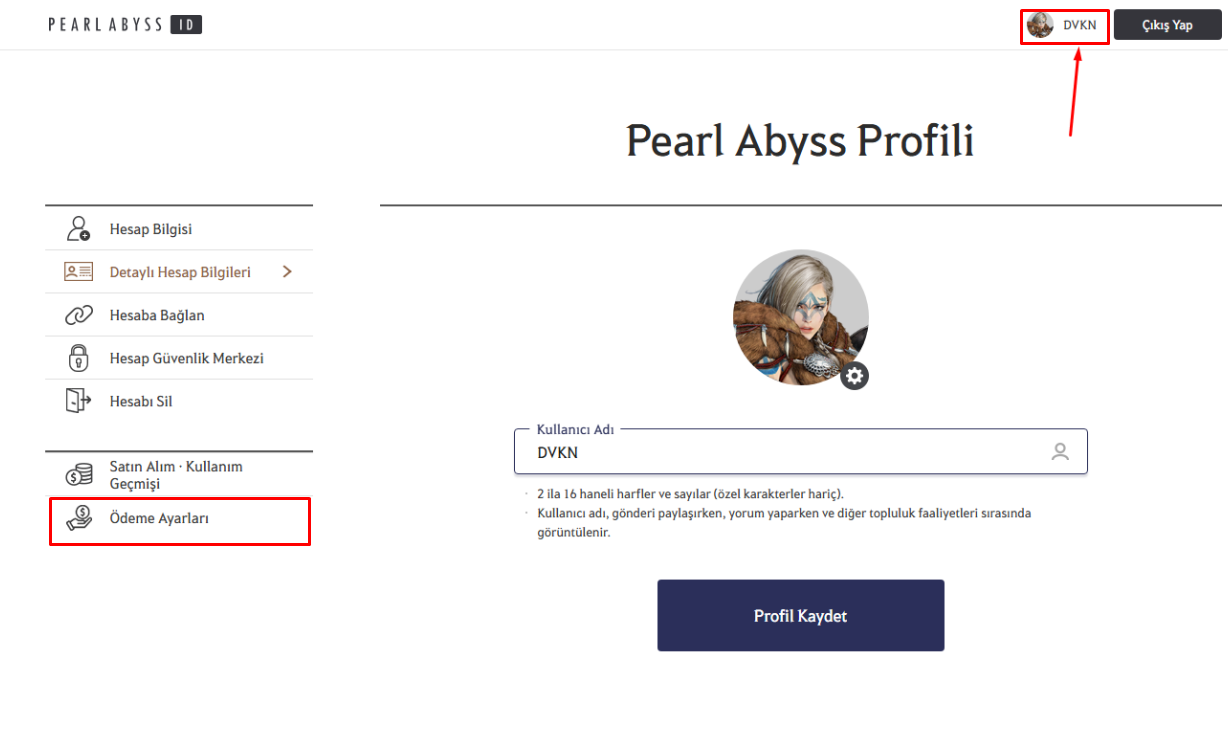The height and width of the screenshot is (753, 1228).
Task: Select Hesap Güvenlik Merkezi menu entry
Action: (179, 358)
